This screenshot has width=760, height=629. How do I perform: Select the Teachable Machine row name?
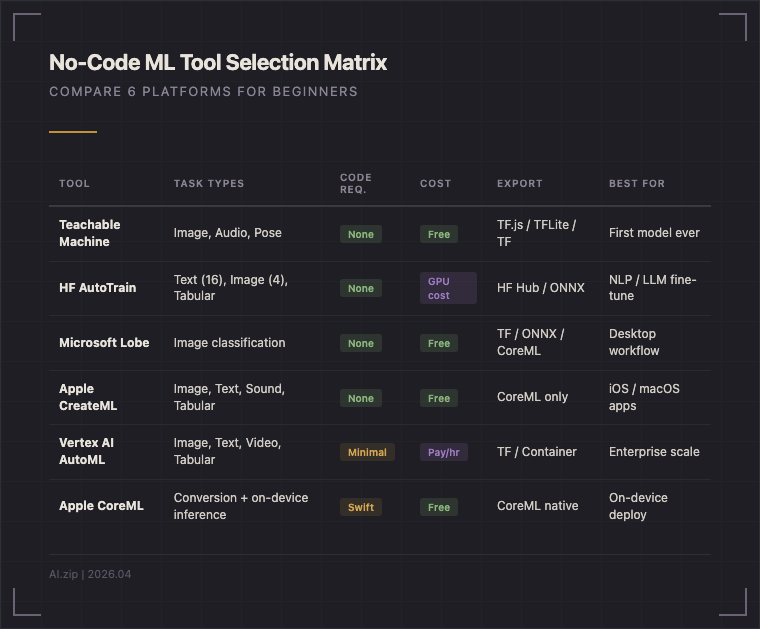coord(89,233)
